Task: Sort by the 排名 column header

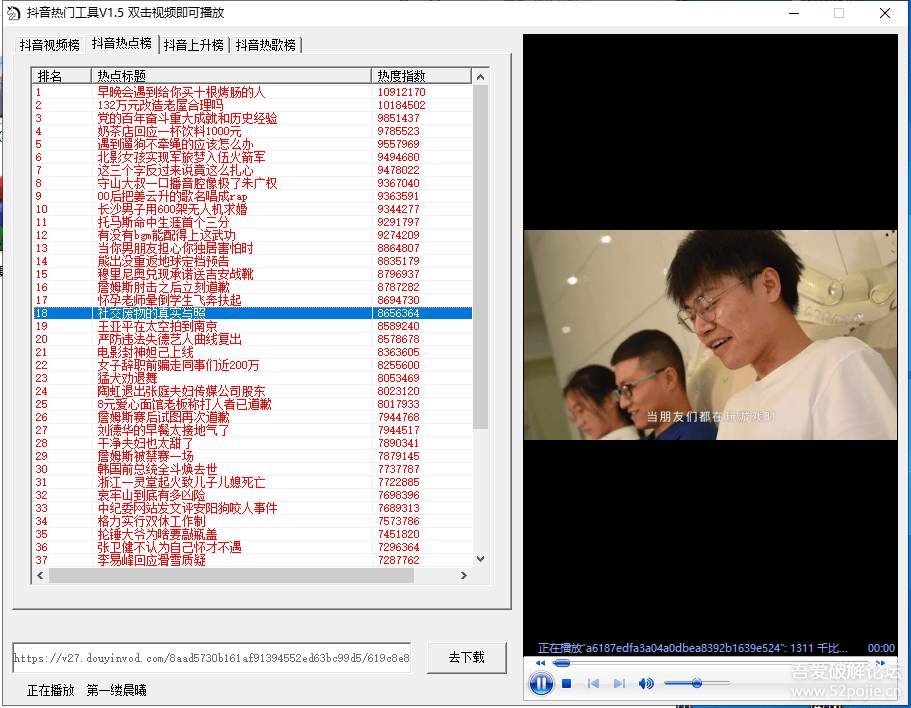Action: (x=62, y=76)
